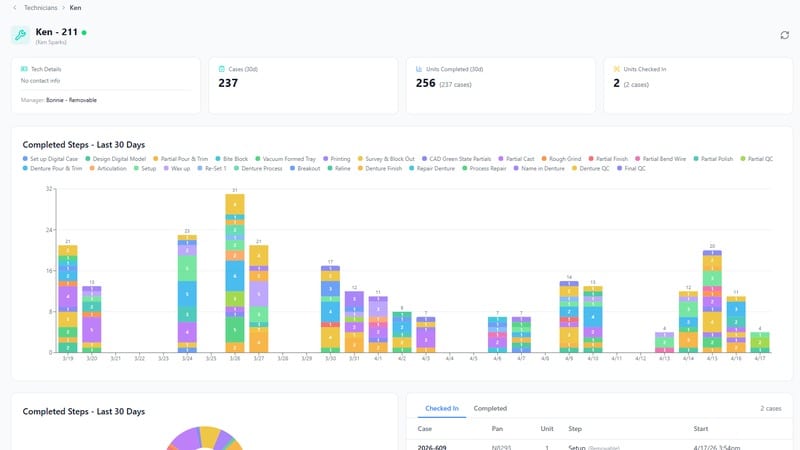Toggle Rough Grind legend entry
Image resolution: width=800 pixels, height=450 pixels.
coord(561,159)
